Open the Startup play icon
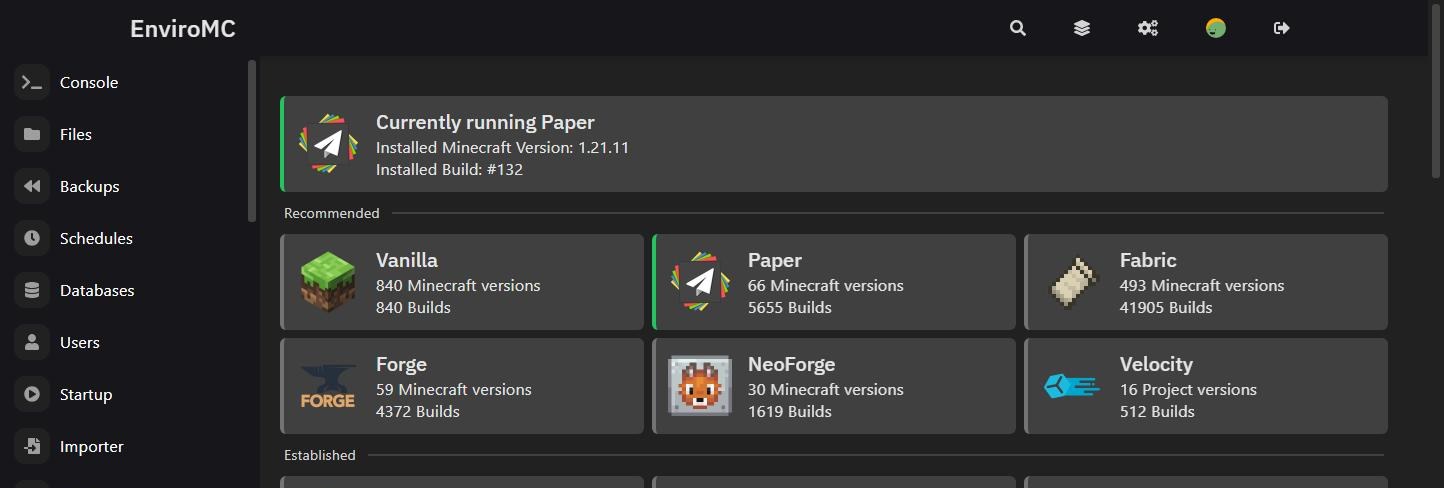 [32, 394]
